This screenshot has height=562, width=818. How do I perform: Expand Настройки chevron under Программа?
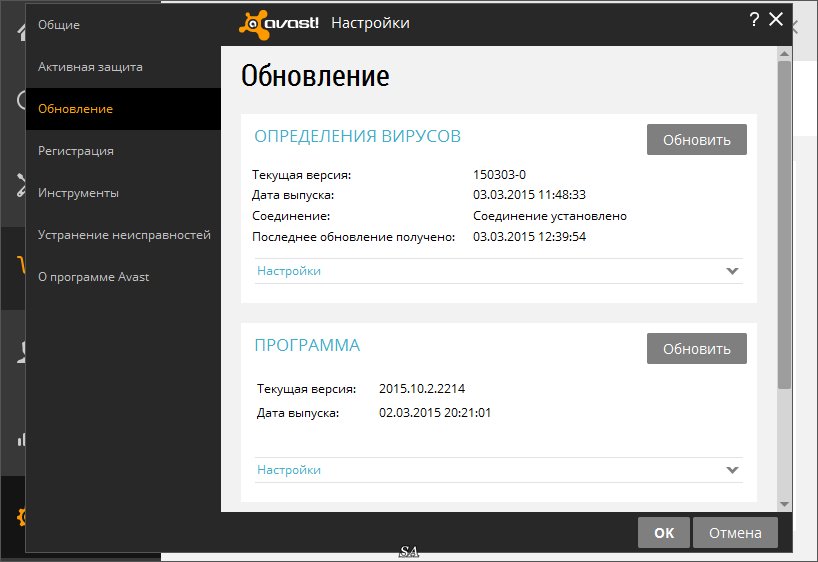pyautogui.click(x=732, y=470)
